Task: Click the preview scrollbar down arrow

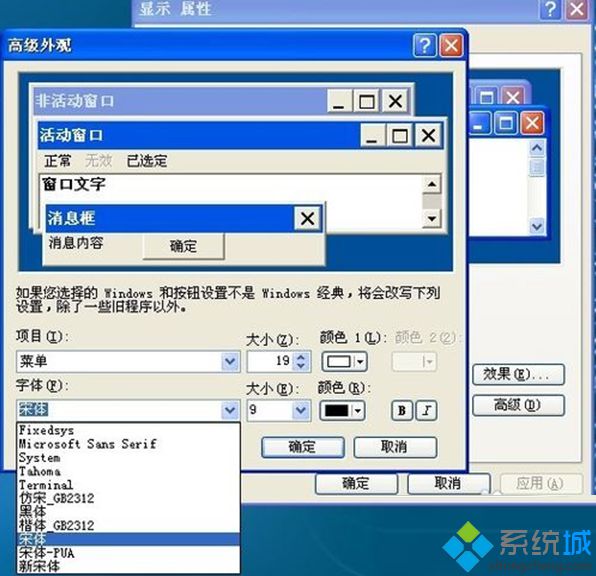Action: point(432,219)
